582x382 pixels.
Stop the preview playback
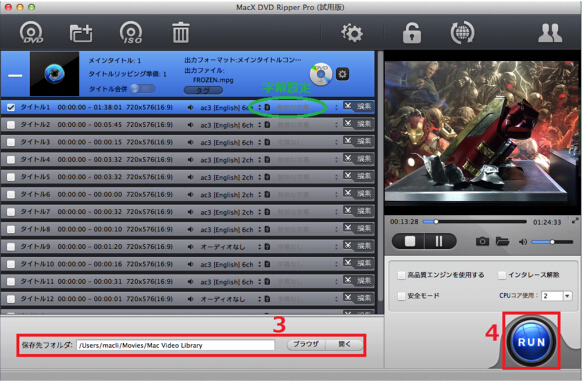pyautogui.click(x=410, y=242)
